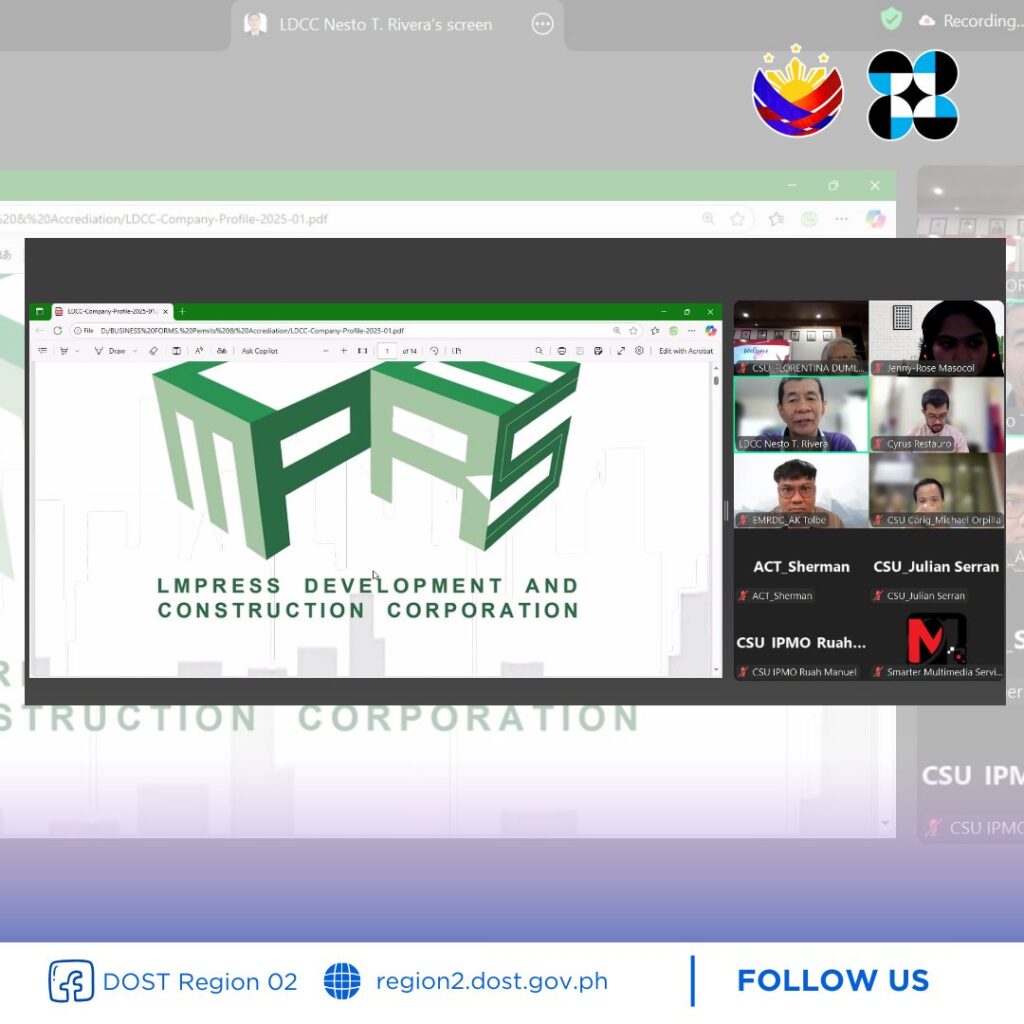Zoom in with the plus icon
This screenshot has height=1024, width=1024.
[x=344, y=351]
